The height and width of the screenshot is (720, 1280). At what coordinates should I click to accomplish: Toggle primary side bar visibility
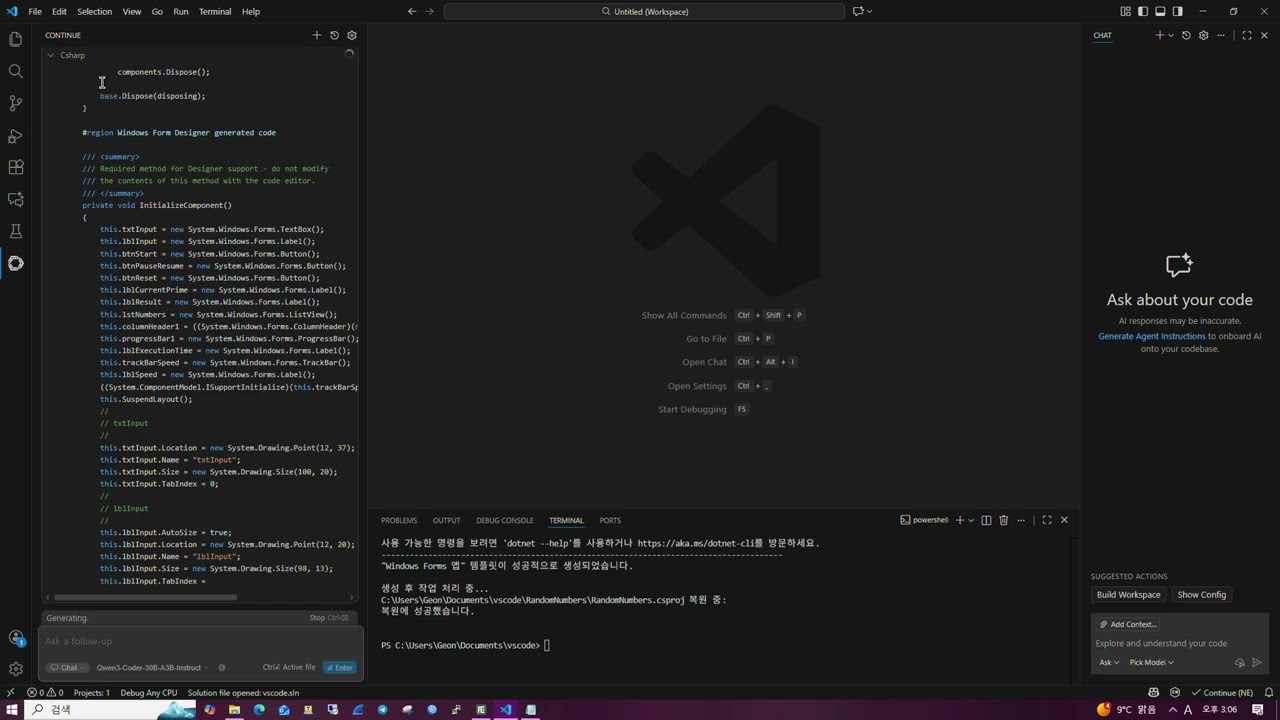coord(1143,11)
